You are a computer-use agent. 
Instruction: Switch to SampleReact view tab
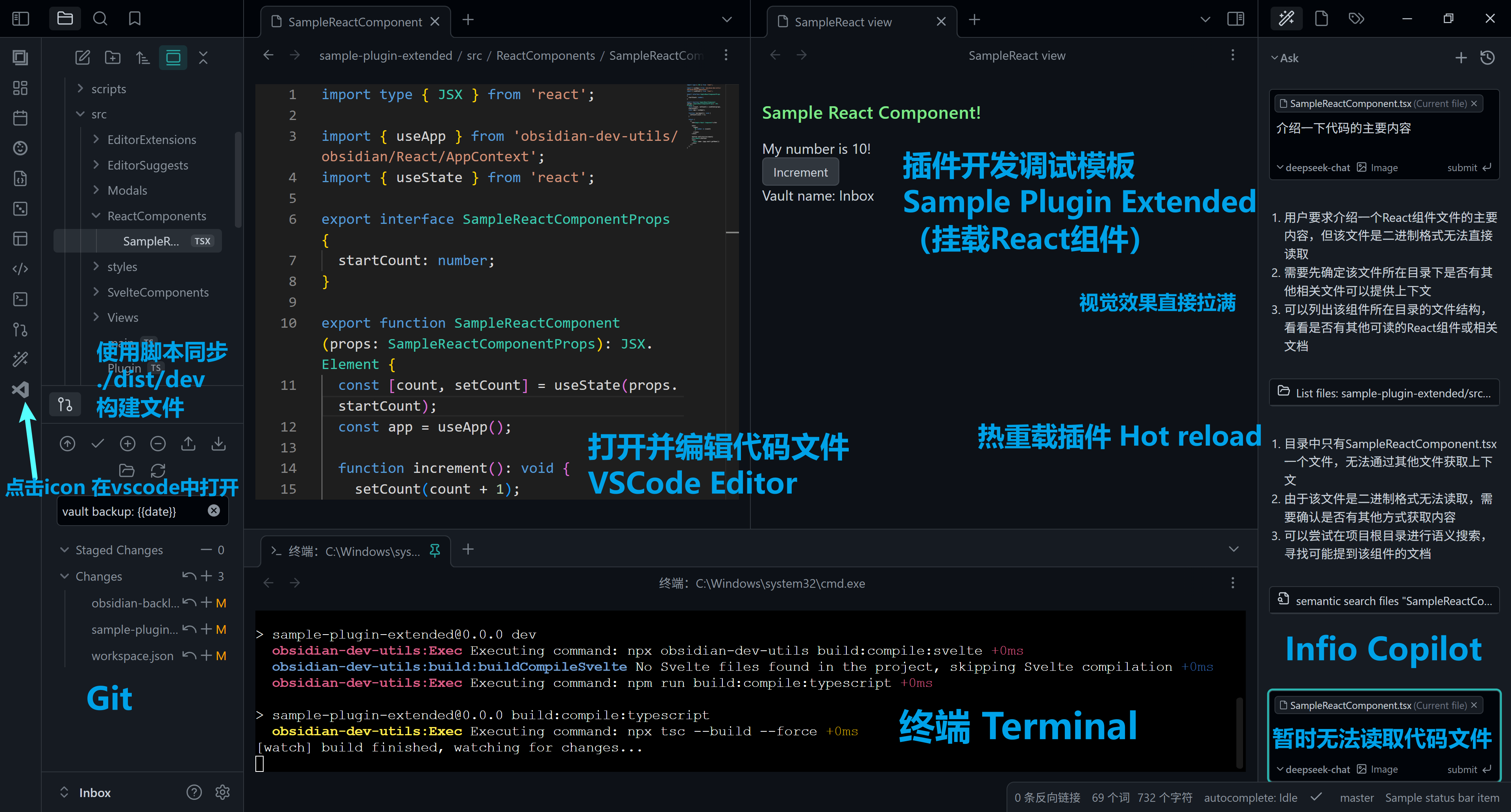[x=861, y=22]
